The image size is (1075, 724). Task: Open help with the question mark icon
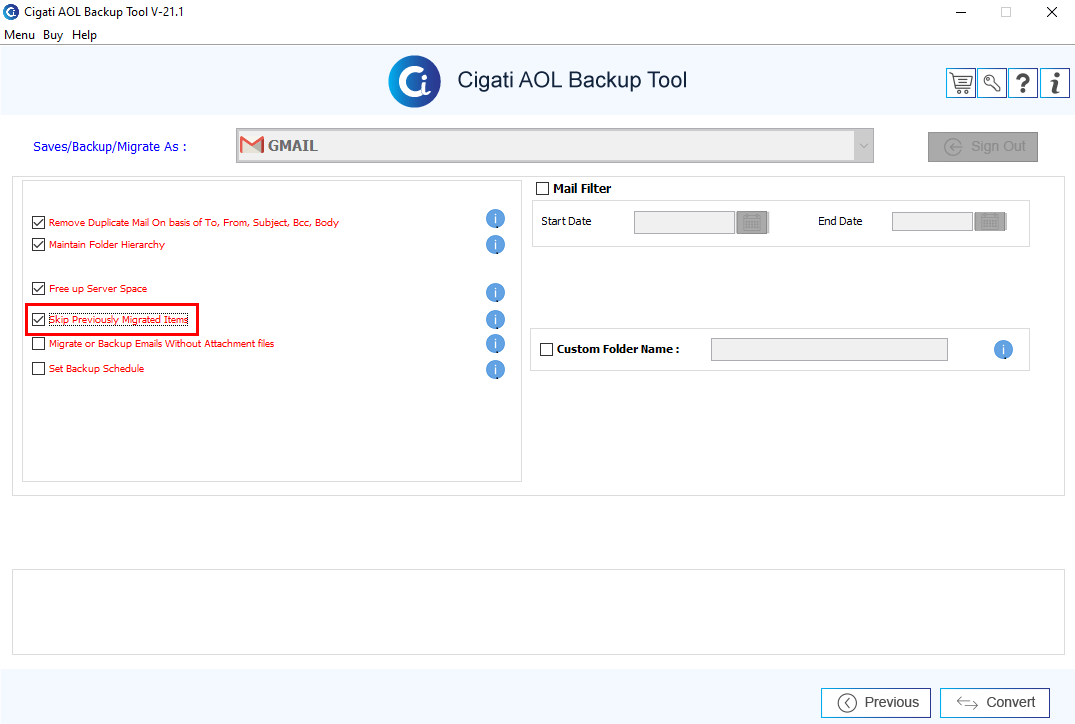click(1023, 84)
